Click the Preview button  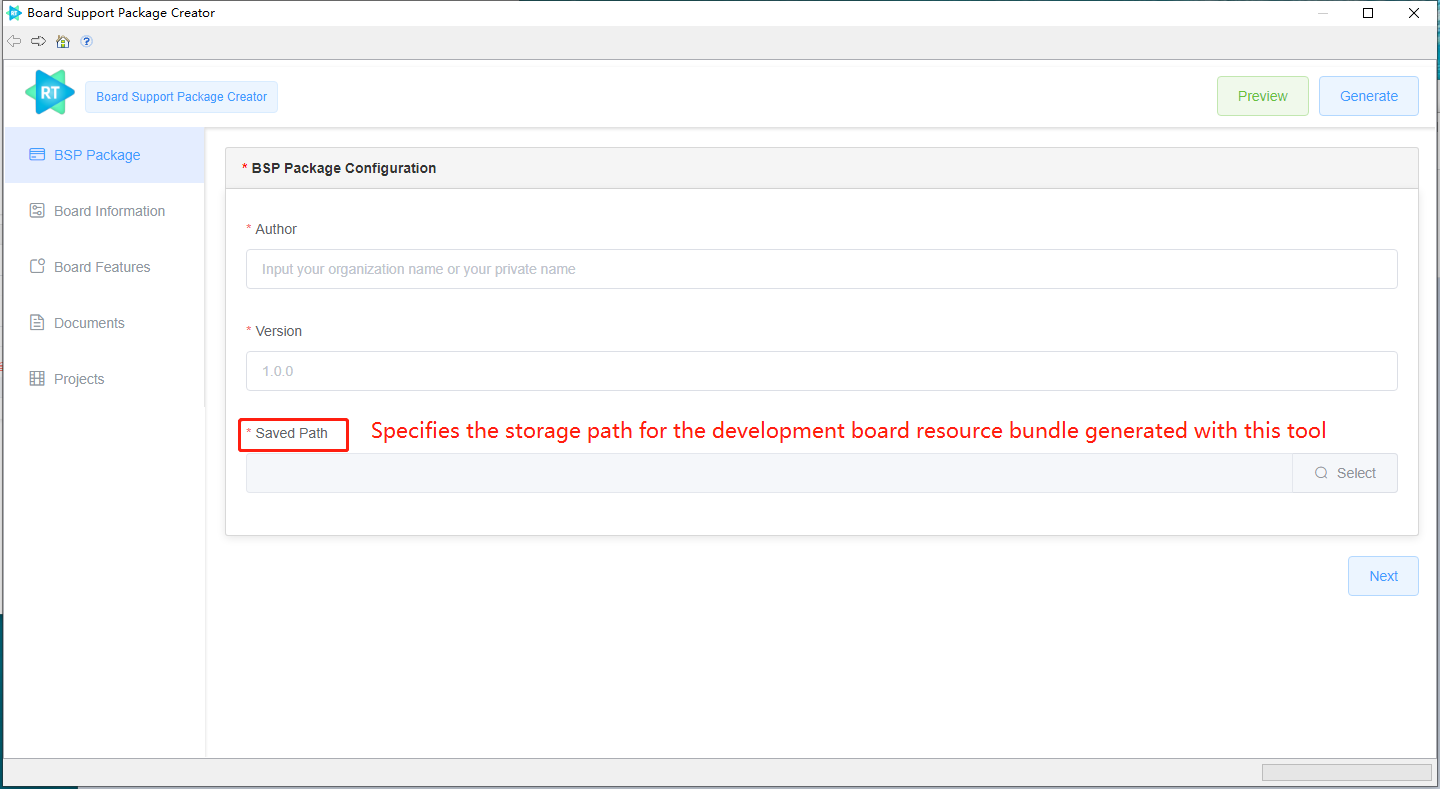pyautogui.click(x=1262, y=95)
